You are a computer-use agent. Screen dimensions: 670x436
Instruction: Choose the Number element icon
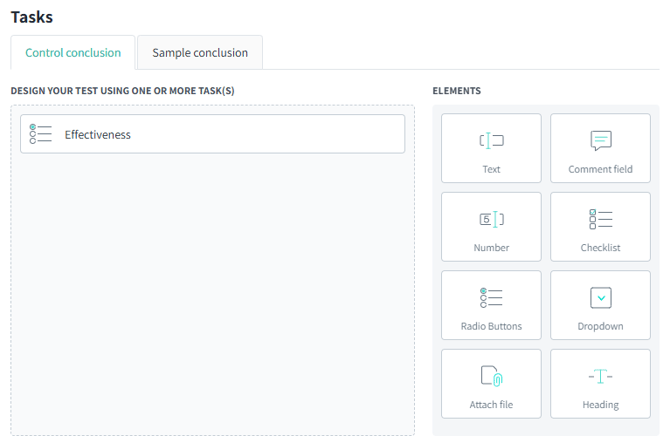tap(491, 219)
